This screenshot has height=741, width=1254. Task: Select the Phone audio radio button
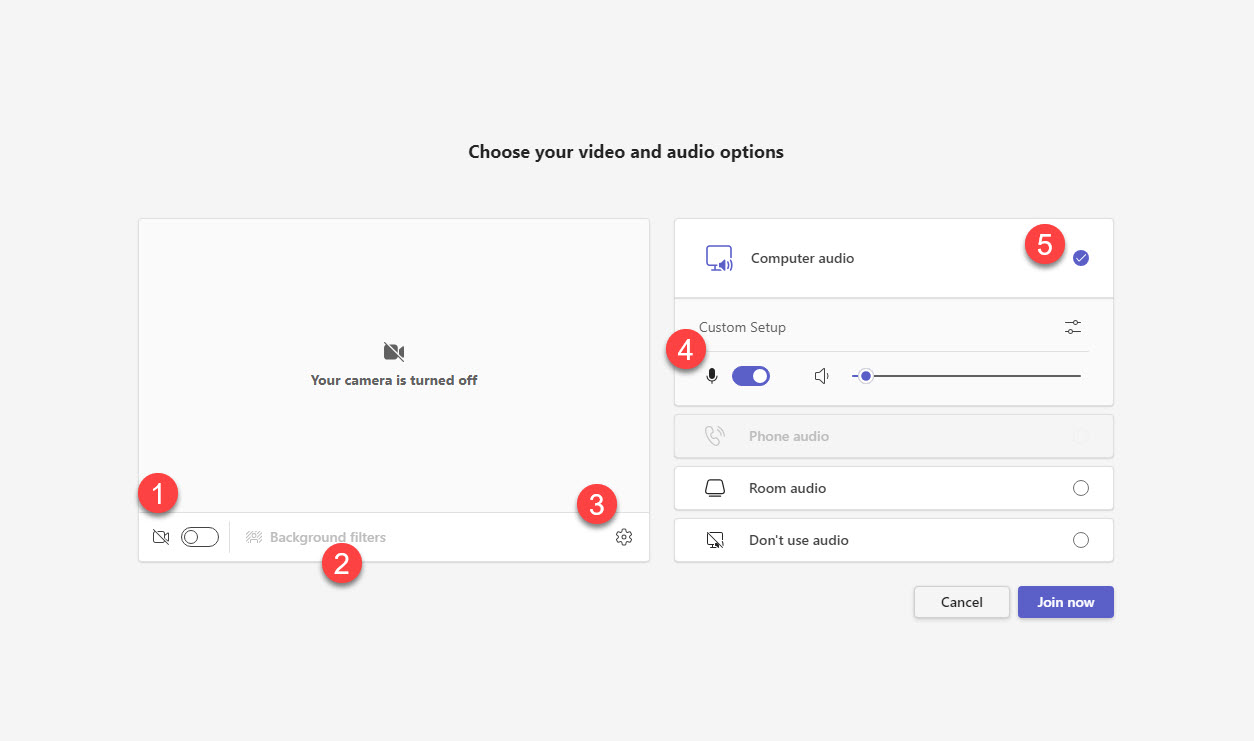1080,436
